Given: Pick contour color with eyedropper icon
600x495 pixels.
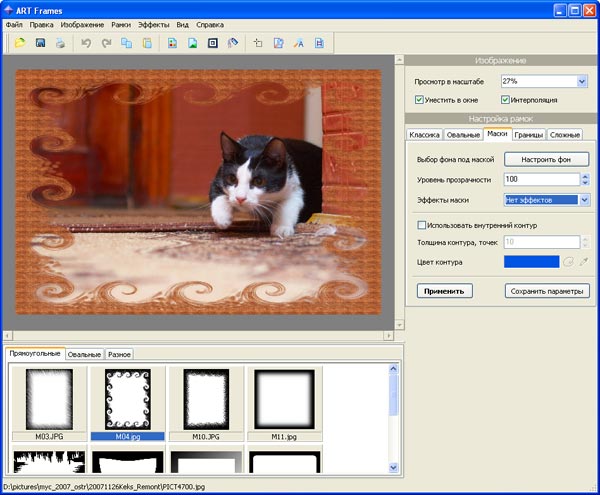Looking at the screenshot, I should tap(583, 261).
